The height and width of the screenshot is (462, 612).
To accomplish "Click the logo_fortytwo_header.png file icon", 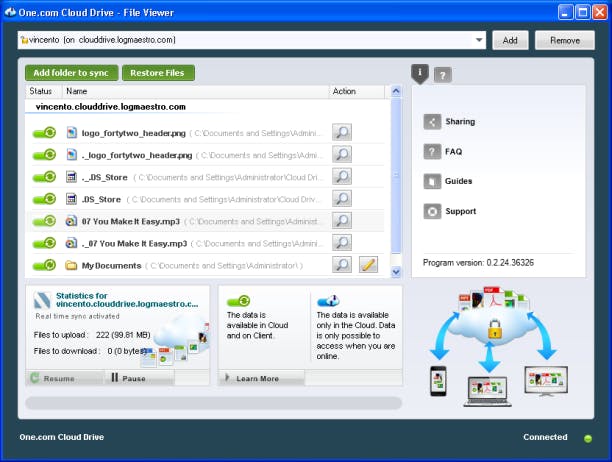I will click(x=71, y=133).
